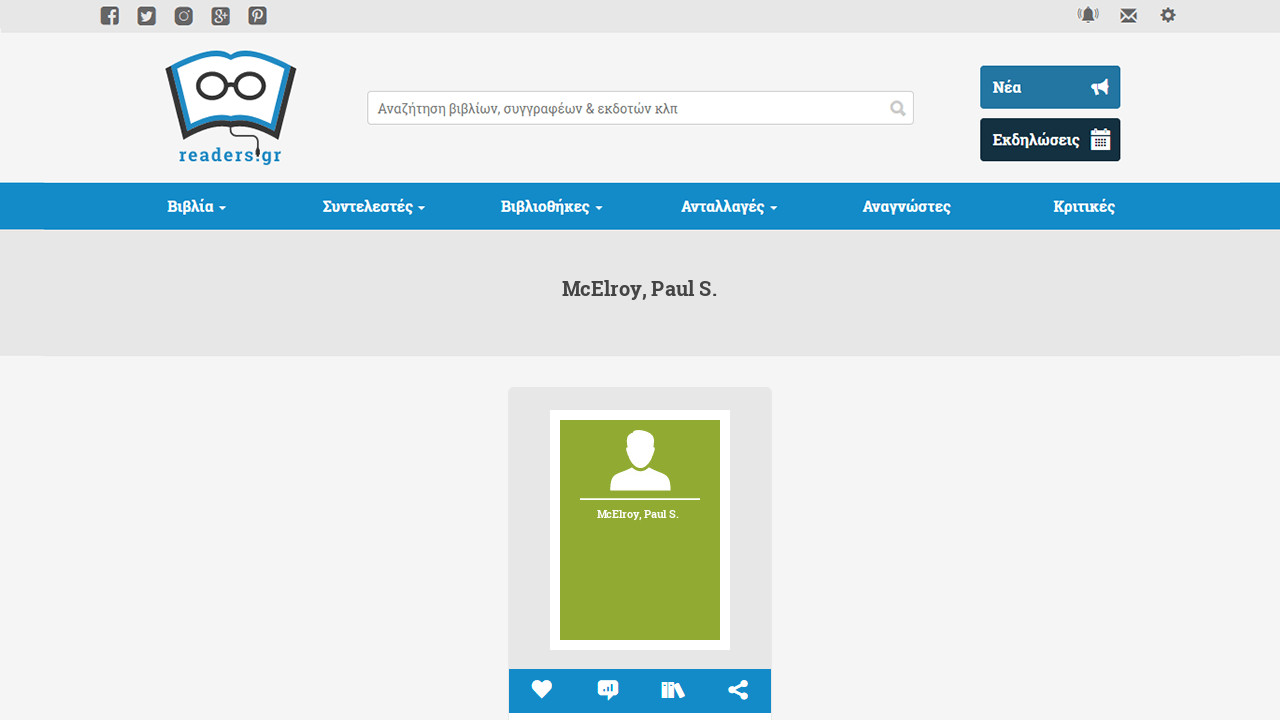Open settings gear icon

(x=1168, y=15)
